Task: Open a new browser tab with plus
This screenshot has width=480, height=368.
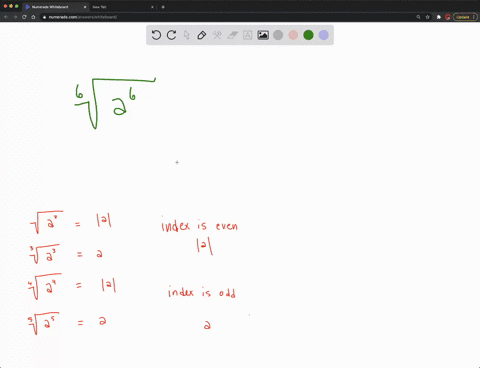Action: (x=163, y=7)
